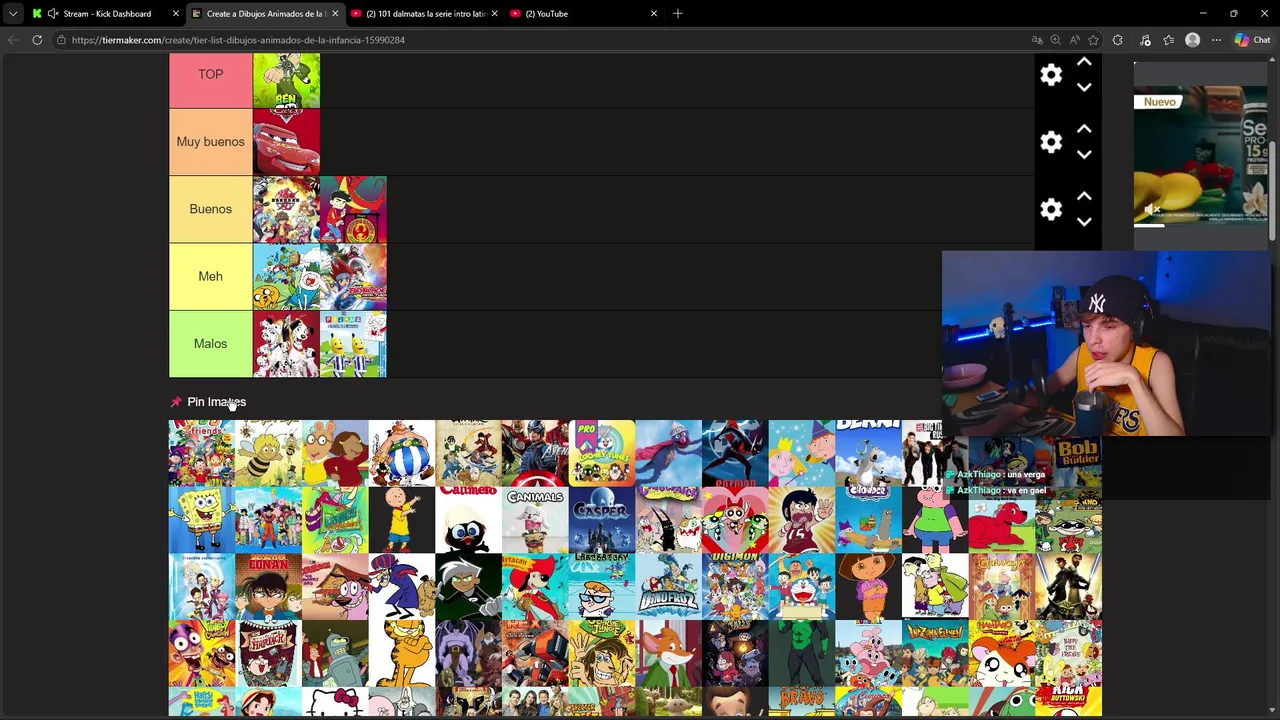Select the Caillou image in the pool
This screenshot has width=1280, height=720.
click(x=401, y=519)
